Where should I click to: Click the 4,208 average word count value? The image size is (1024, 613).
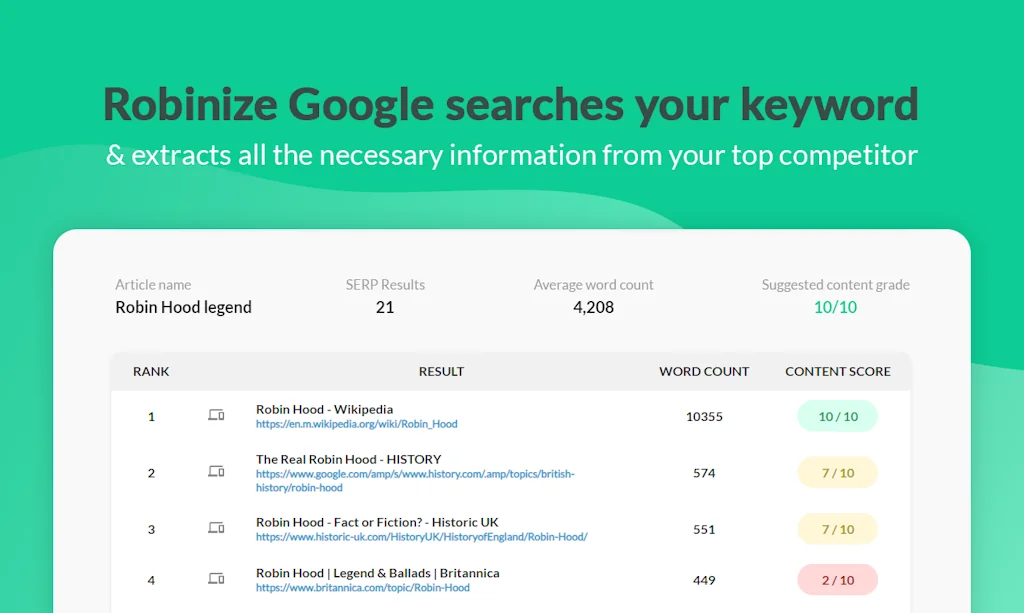593,307
